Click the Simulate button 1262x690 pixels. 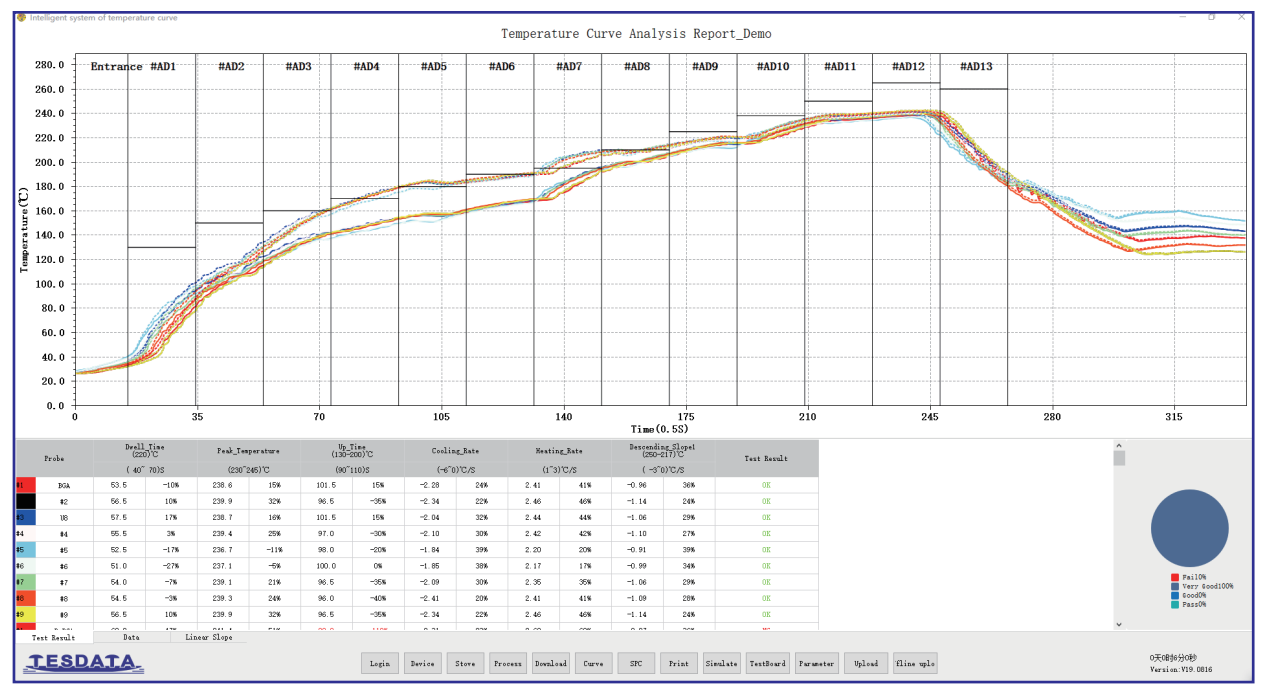(721, 663)
